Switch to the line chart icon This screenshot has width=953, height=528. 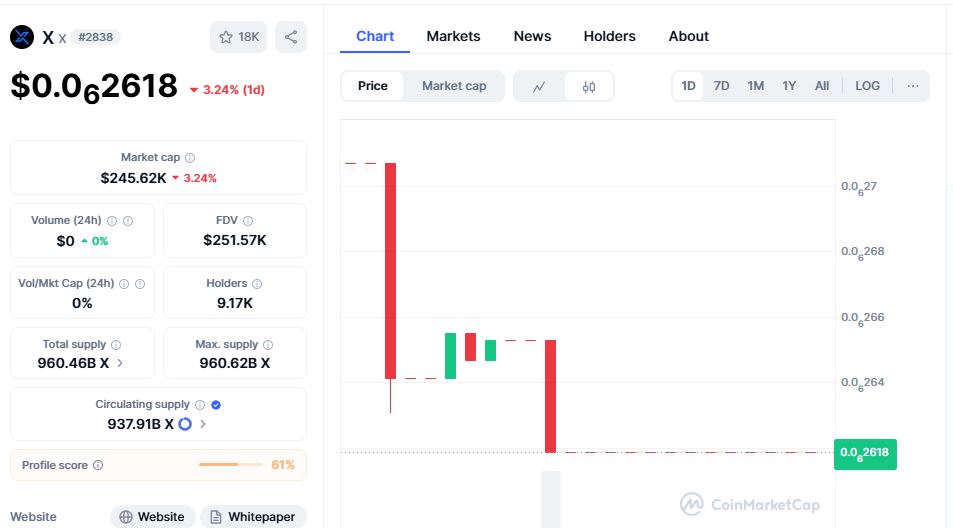(539, 86)
